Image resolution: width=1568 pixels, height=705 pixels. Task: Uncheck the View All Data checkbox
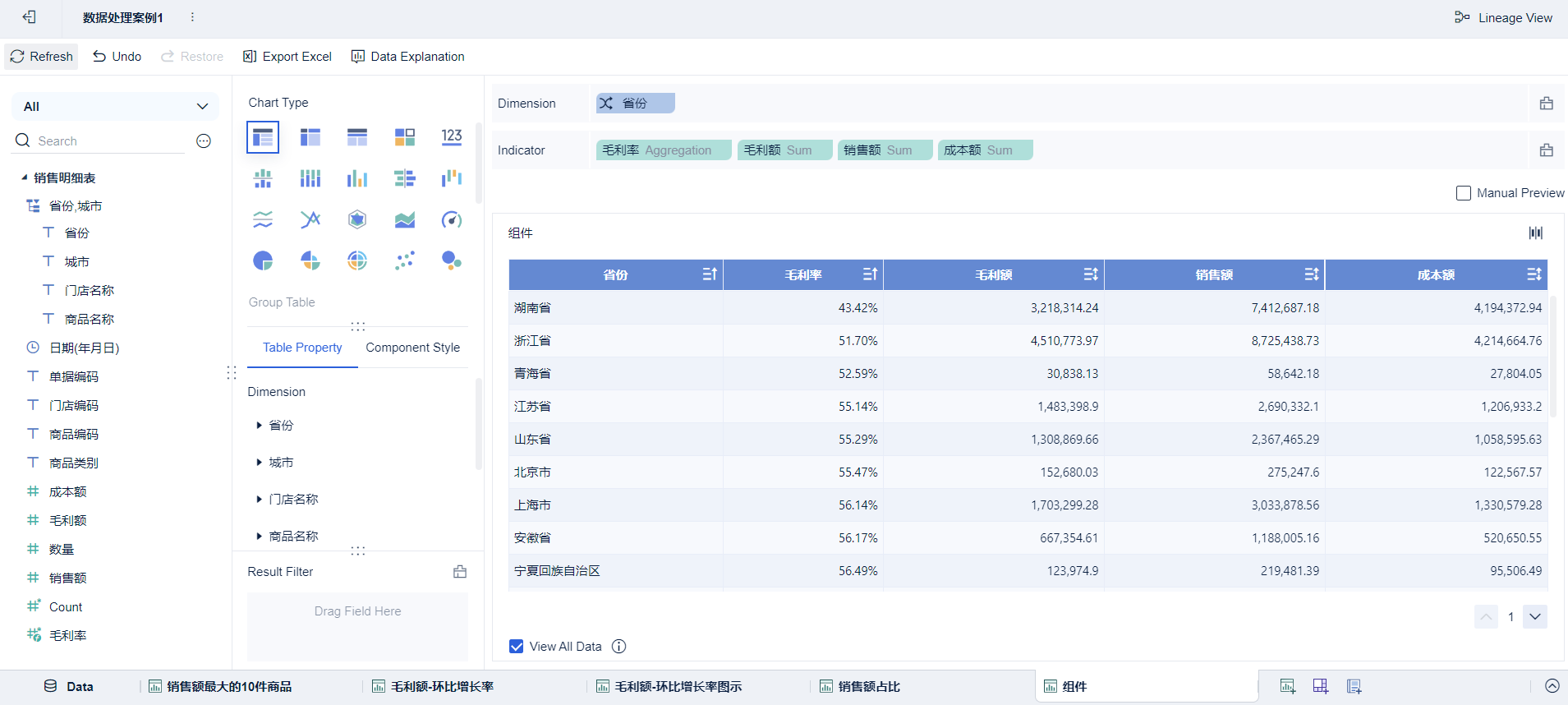click(x=517, y=647)
